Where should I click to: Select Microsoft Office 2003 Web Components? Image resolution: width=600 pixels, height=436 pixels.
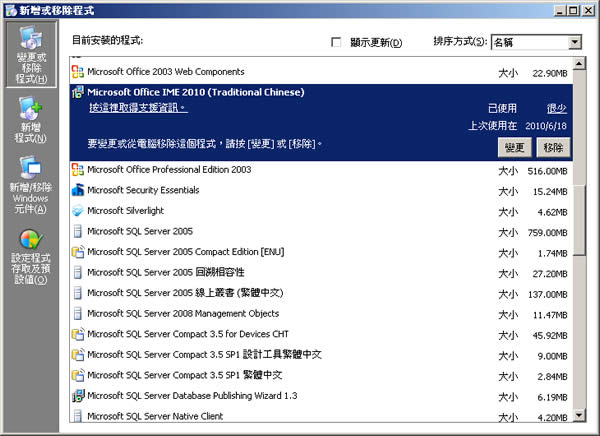(166, 72)
